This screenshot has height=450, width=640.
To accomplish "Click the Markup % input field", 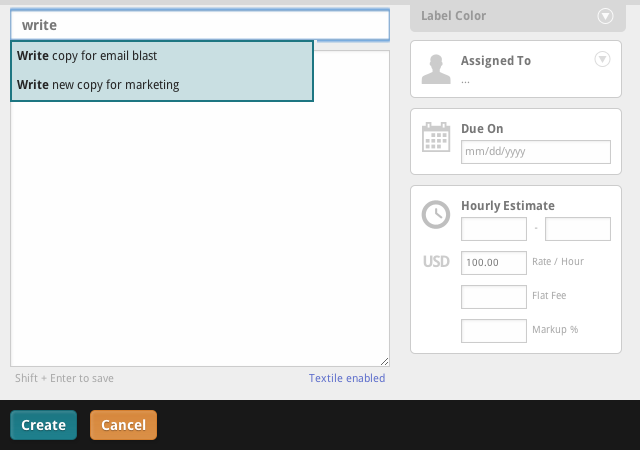I will 493,331.
